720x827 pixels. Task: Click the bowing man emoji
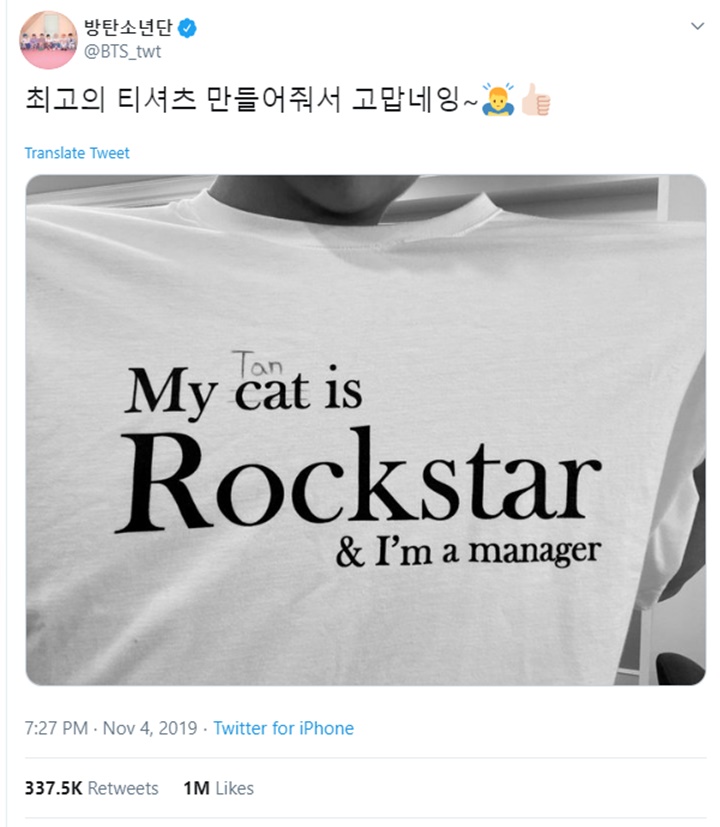(x=502, y=102)
